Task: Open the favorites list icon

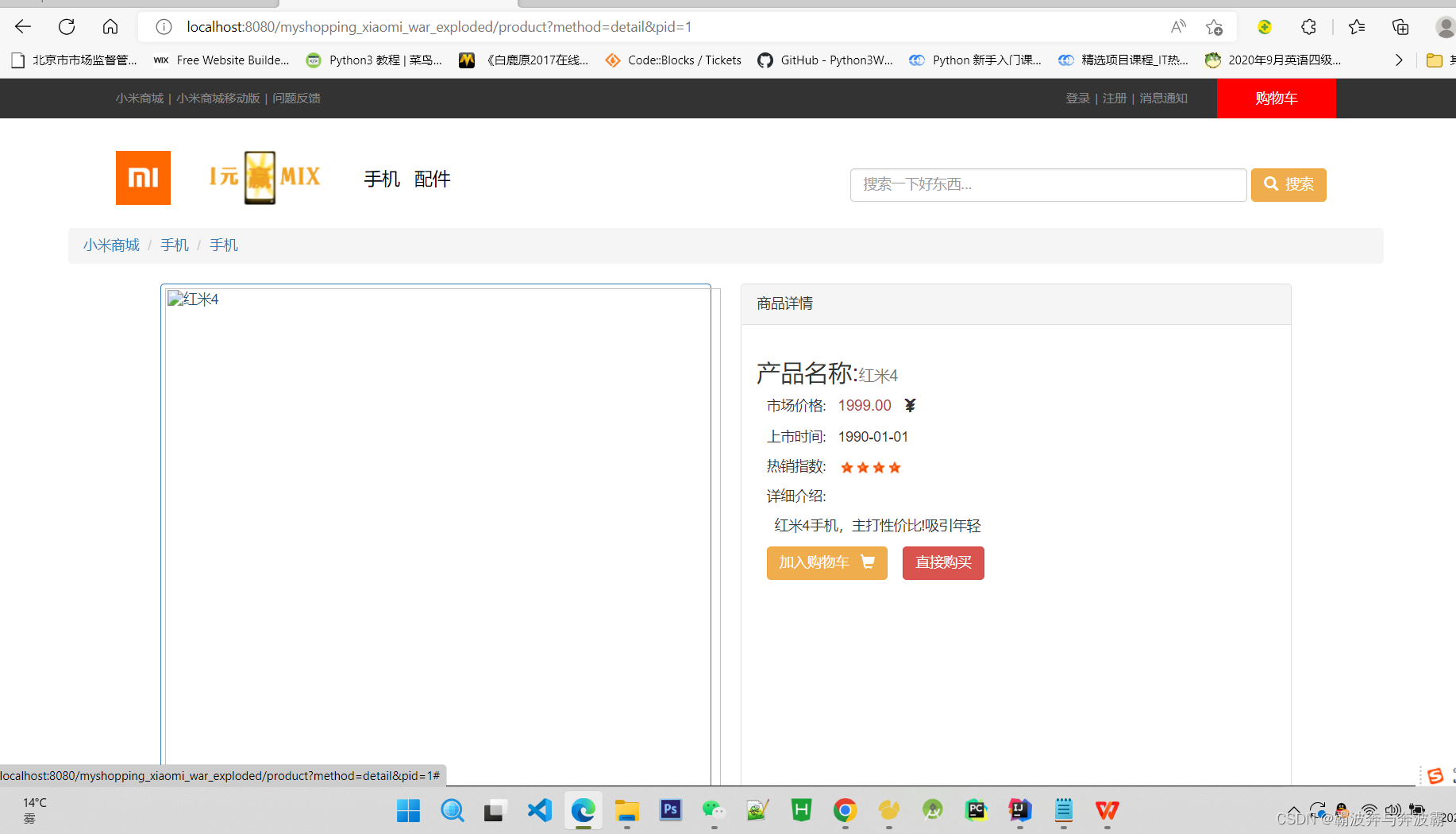Action: (x=1357, y=27)
